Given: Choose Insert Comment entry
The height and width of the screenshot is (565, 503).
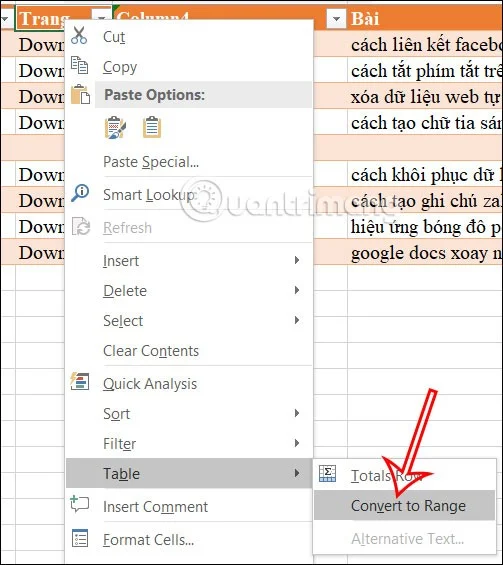Looking at the screenshot, I should 188,507.
